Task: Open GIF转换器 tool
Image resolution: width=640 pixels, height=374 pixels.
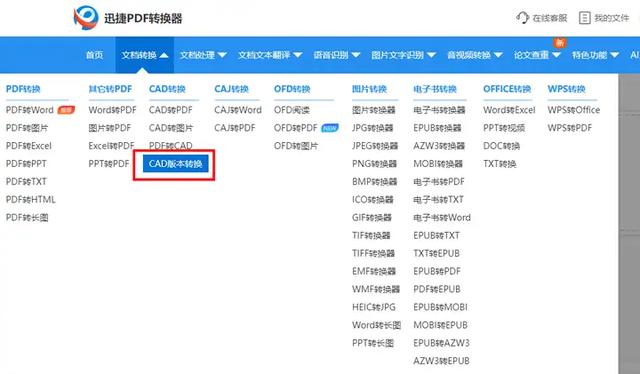Action: [372, 218]
